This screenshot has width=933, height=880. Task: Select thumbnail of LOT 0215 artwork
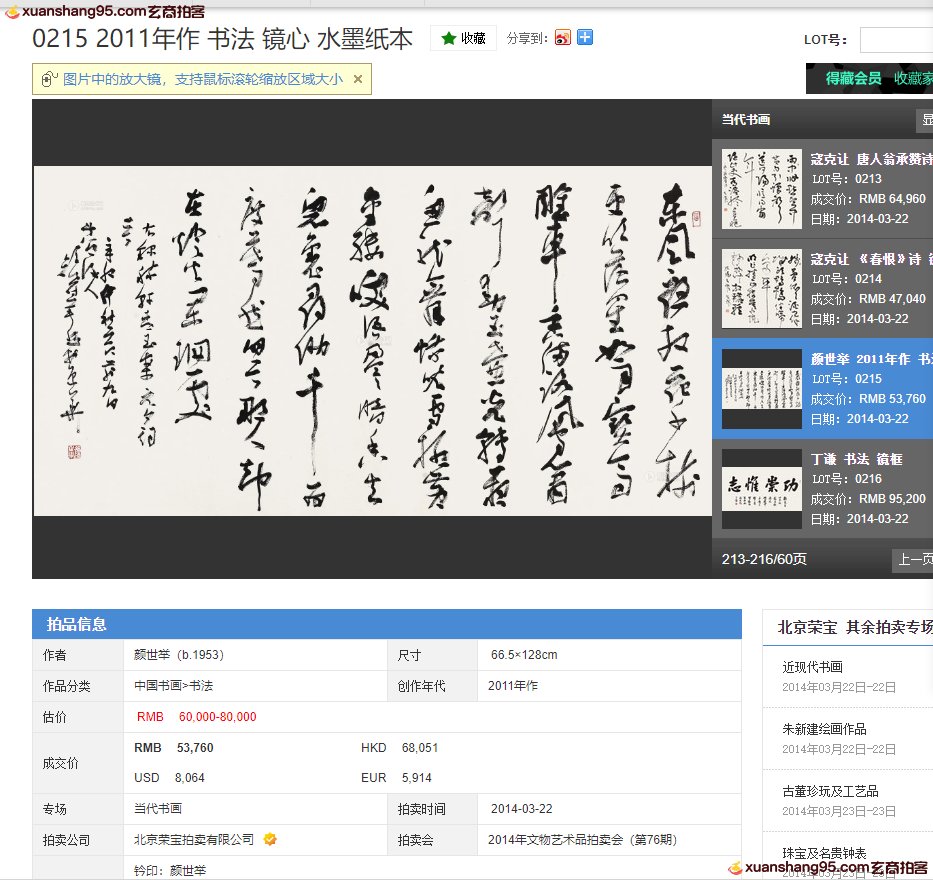tap(762, 389)
